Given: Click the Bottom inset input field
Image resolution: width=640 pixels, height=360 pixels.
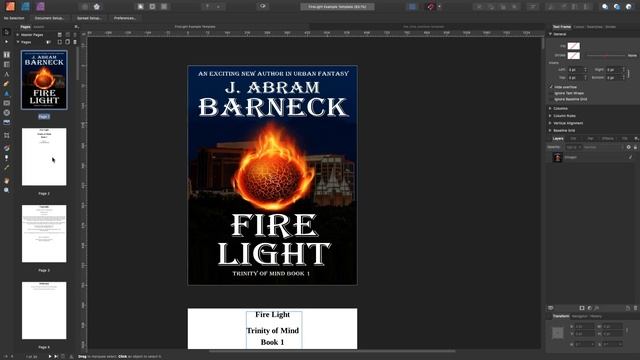Looking at the screenshot, I should (x=615, y=78).
